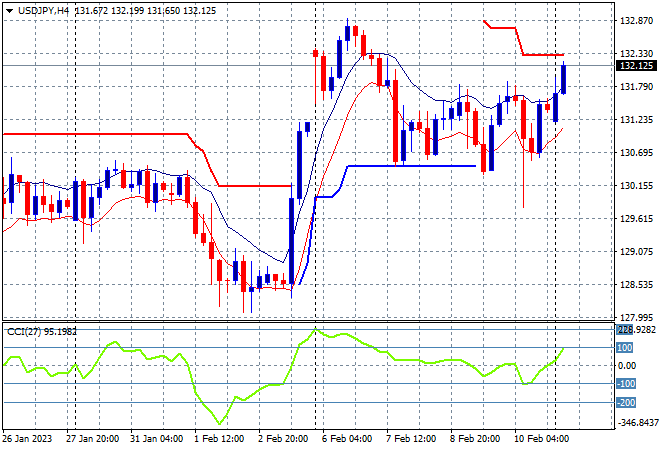Select the CCI 228.9282 level label

(x=636, y=330)
